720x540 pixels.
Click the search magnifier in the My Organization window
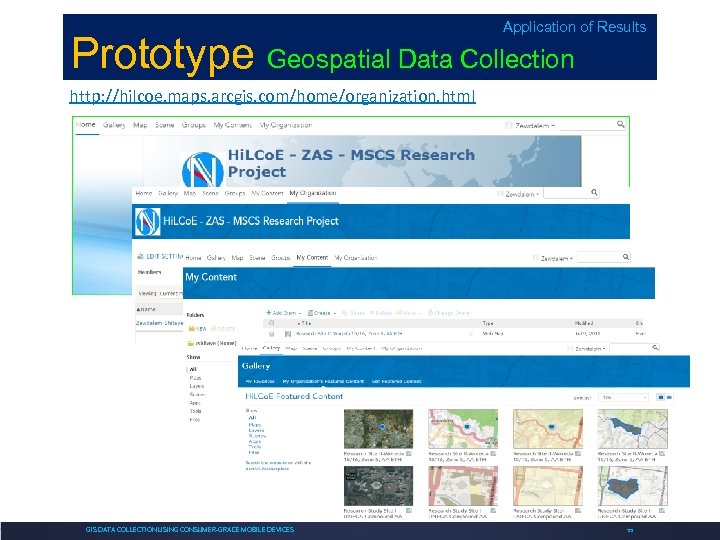pyautogui.click(x=594, y=192)
